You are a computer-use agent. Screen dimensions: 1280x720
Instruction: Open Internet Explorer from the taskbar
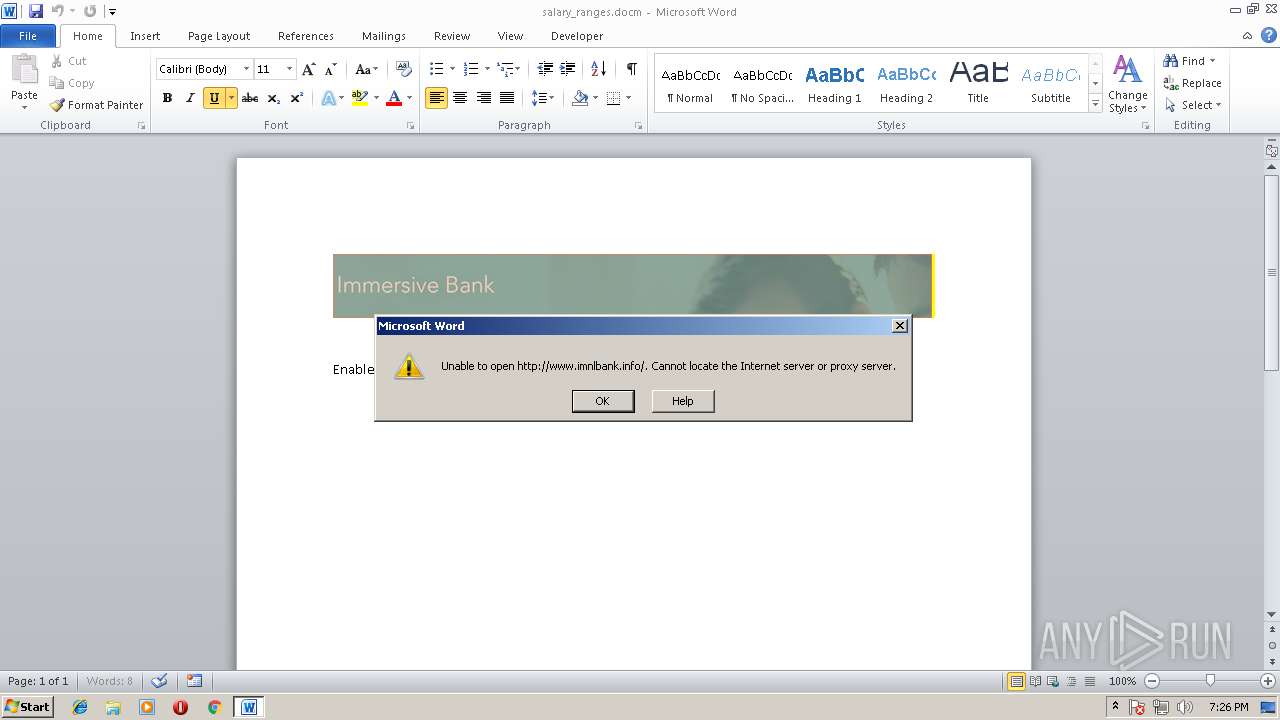coord(80,707)
